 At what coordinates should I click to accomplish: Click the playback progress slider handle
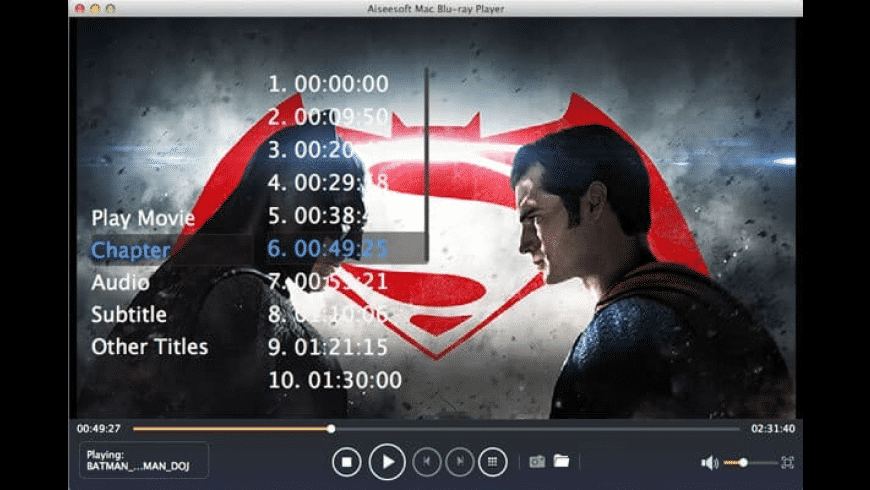click(x=331, y=428)
